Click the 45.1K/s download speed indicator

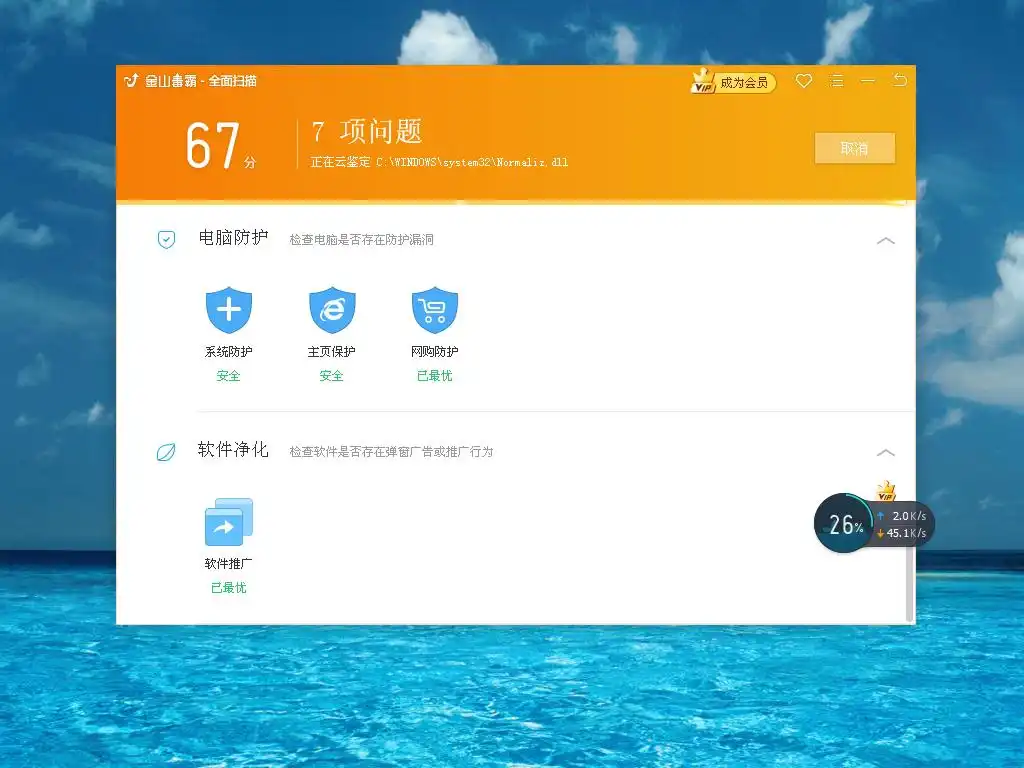[x=902, y=534]
